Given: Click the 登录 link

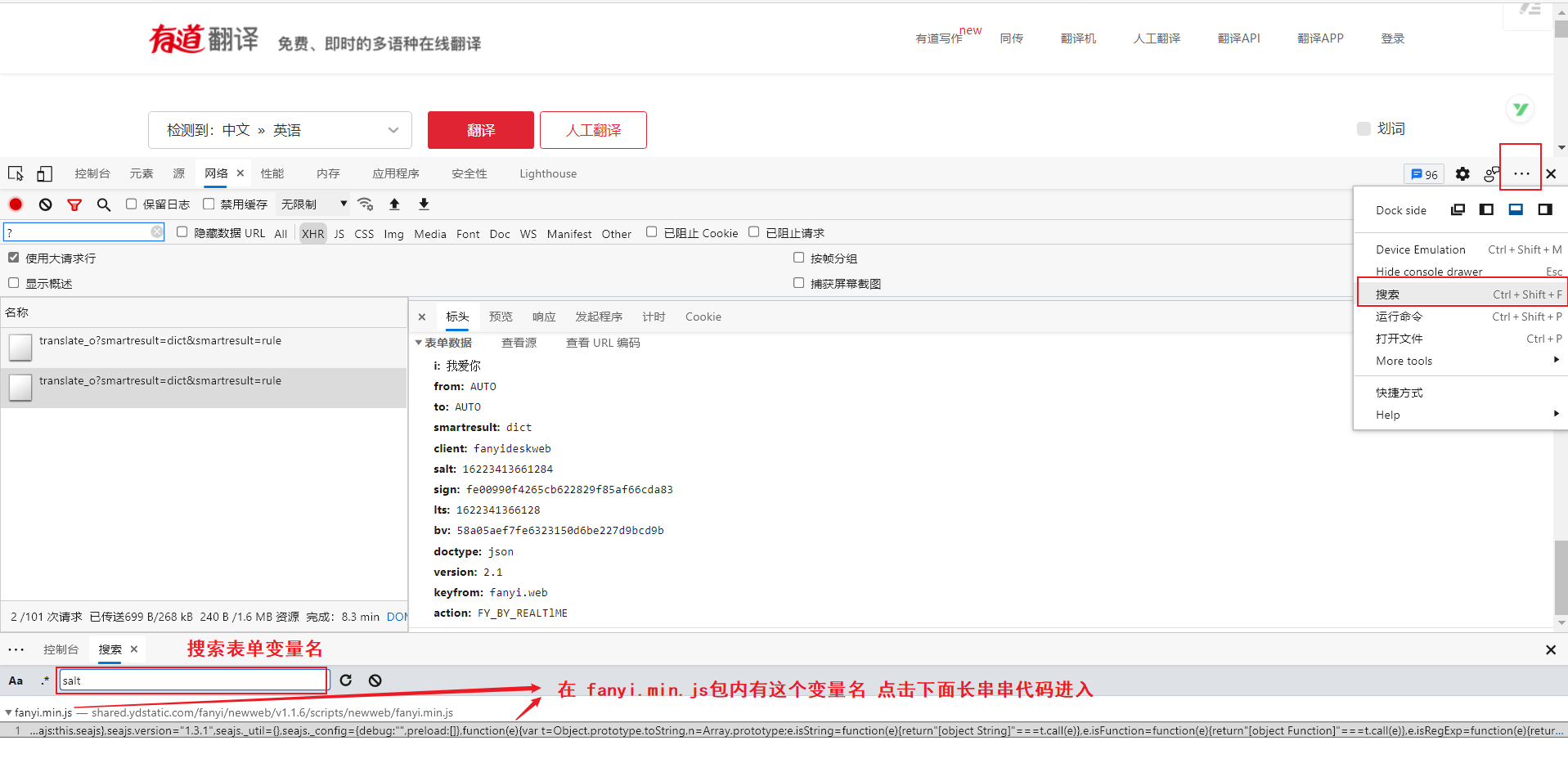Looking at the screenshot, I should point(1392,38).
